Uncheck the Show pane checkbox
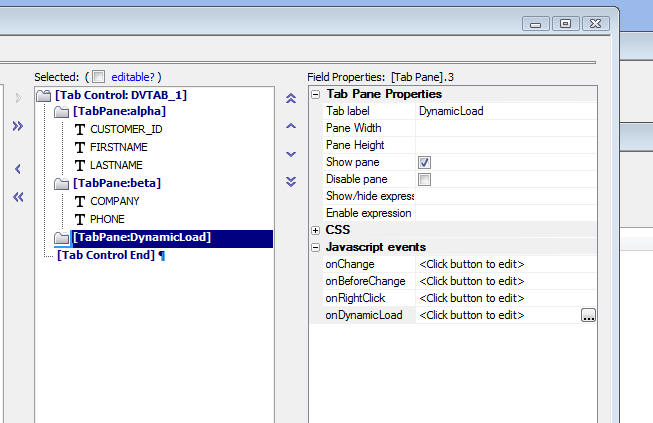 pos(424,162)
